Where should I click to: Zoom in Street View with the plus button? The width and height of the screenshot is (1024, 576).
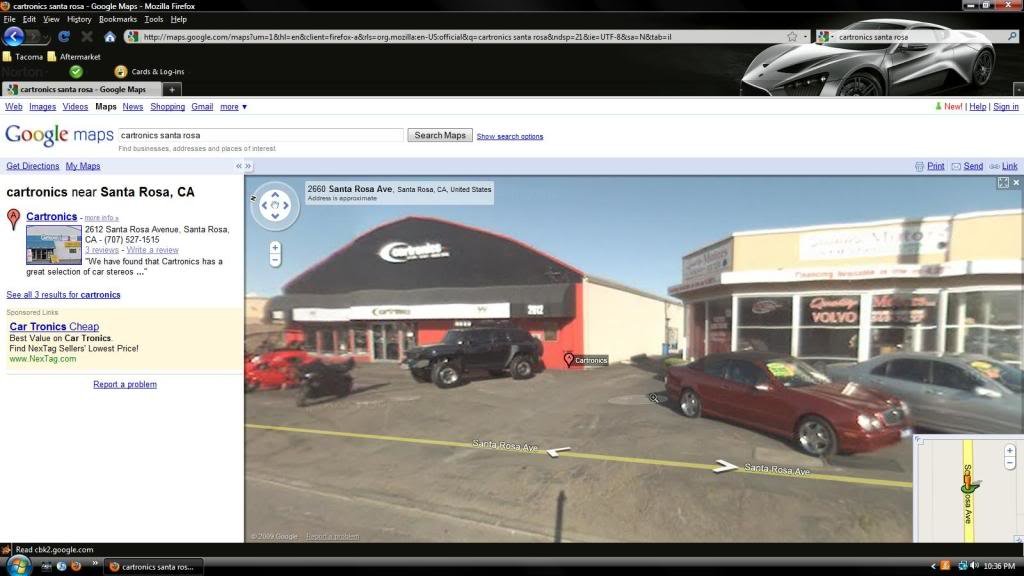click(x=275, y=248)
